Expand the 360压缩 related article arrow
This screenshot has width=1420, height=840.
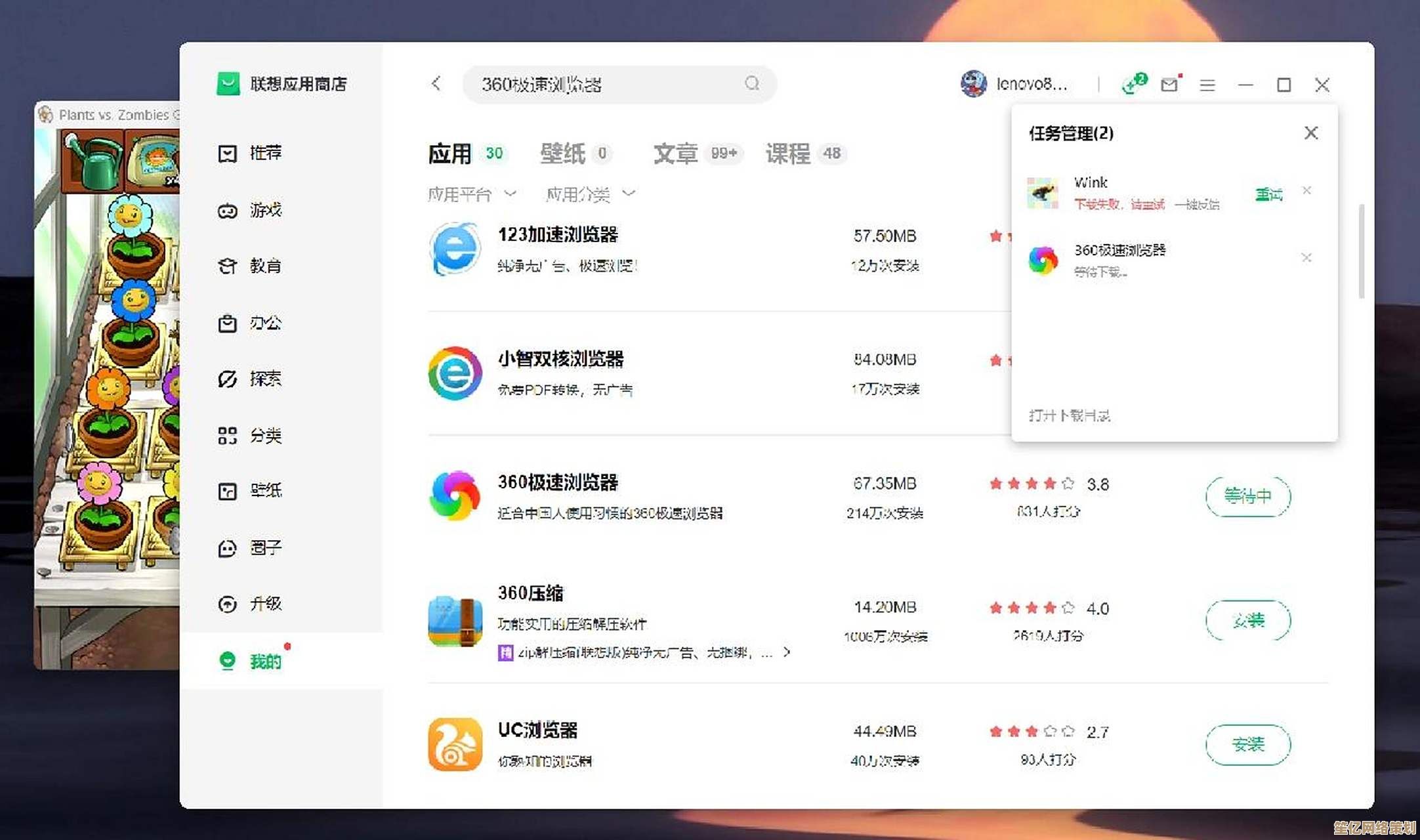[787, 652]
